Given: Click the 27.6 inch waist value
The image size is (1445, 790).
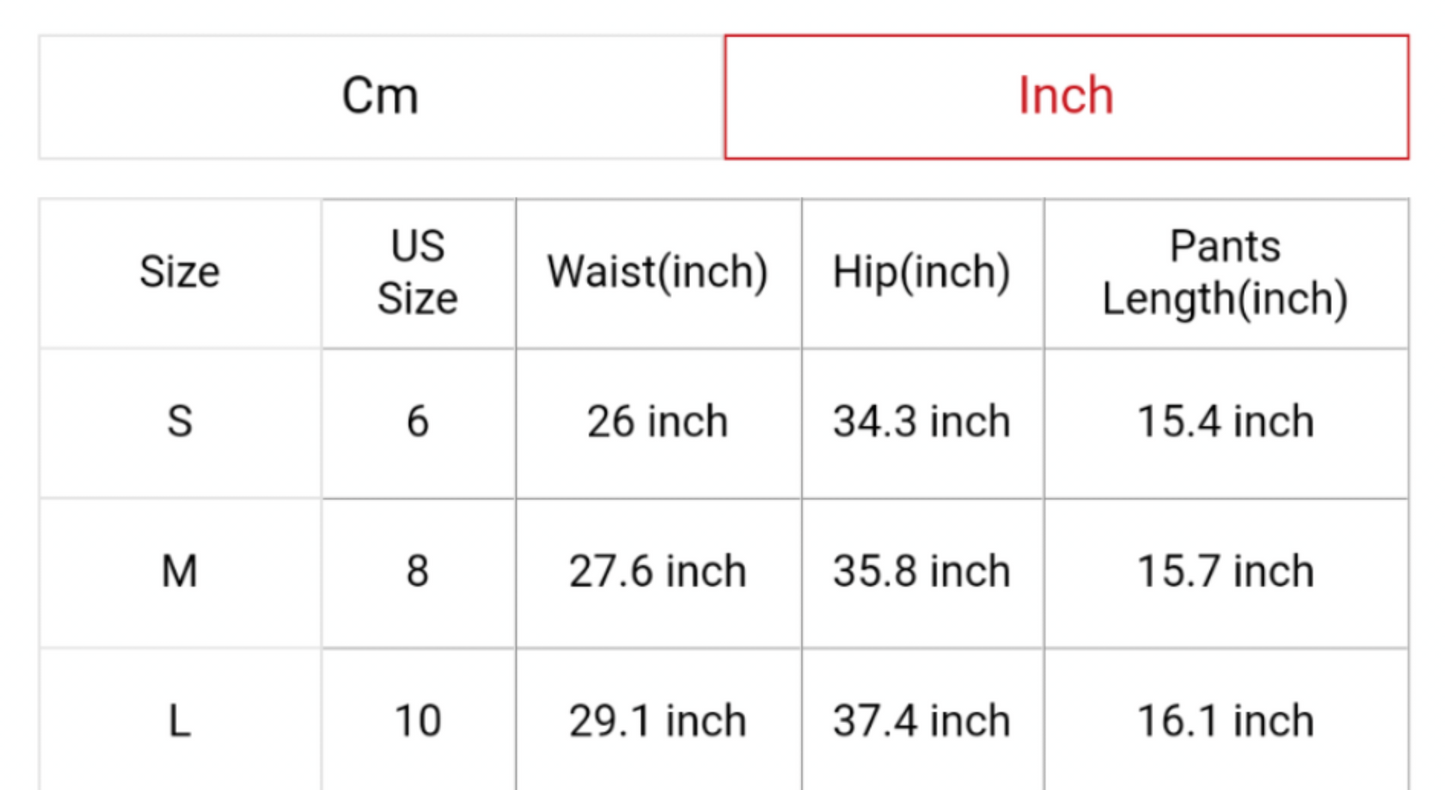Looking at the screenshot, I should click(657, 571).
